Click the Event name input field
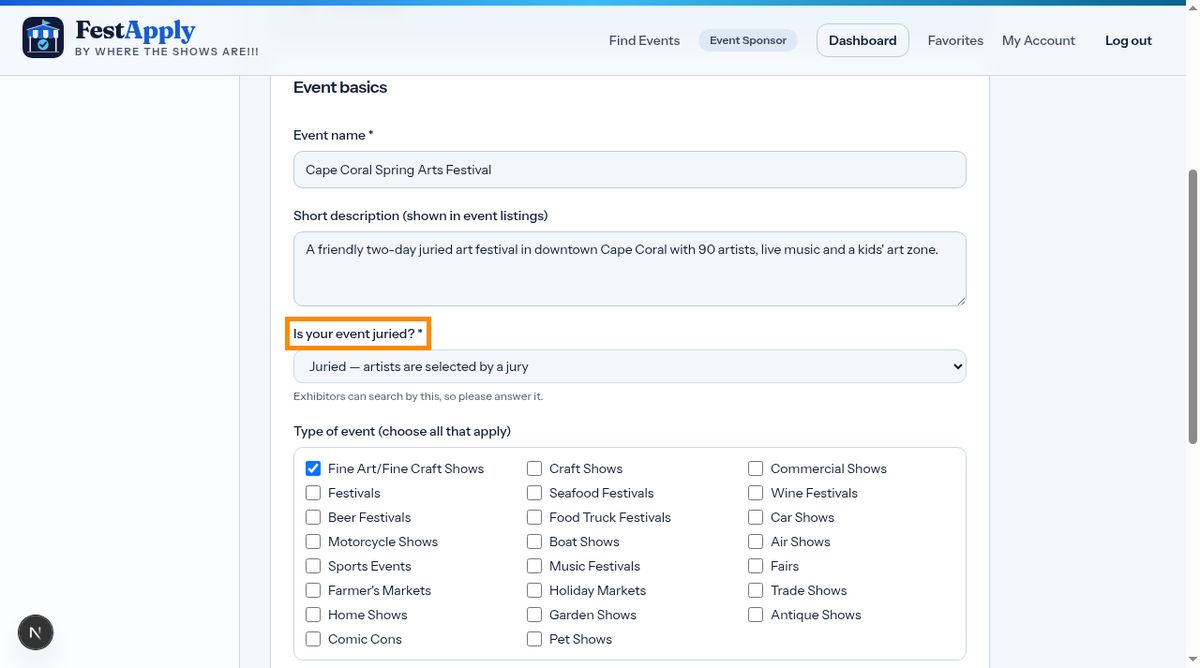Screen dimensions: 1200x668 (x=630, y=170)
